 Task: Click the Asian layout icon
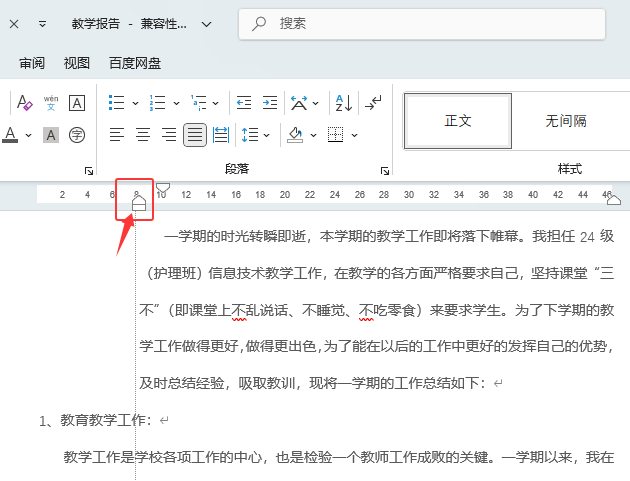tap(299, 103)
